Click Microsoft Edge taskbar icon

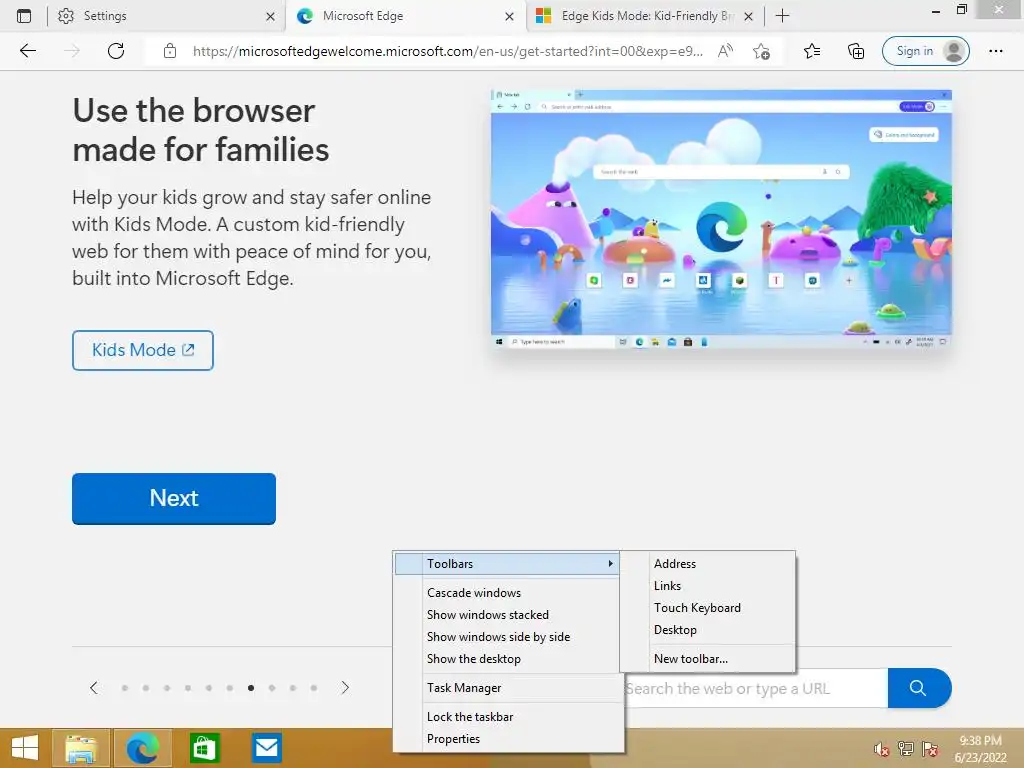(x=143, y=748)
